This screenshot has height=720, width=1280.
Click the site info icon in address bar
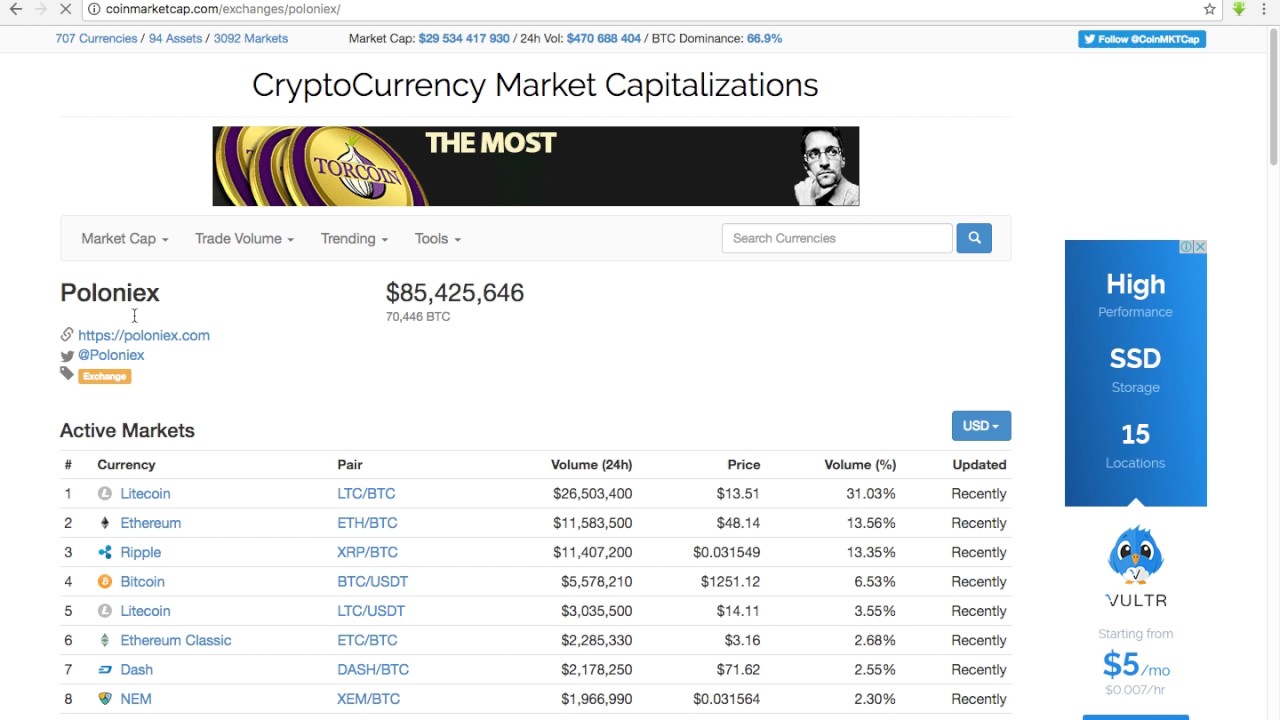coord(93,9)
